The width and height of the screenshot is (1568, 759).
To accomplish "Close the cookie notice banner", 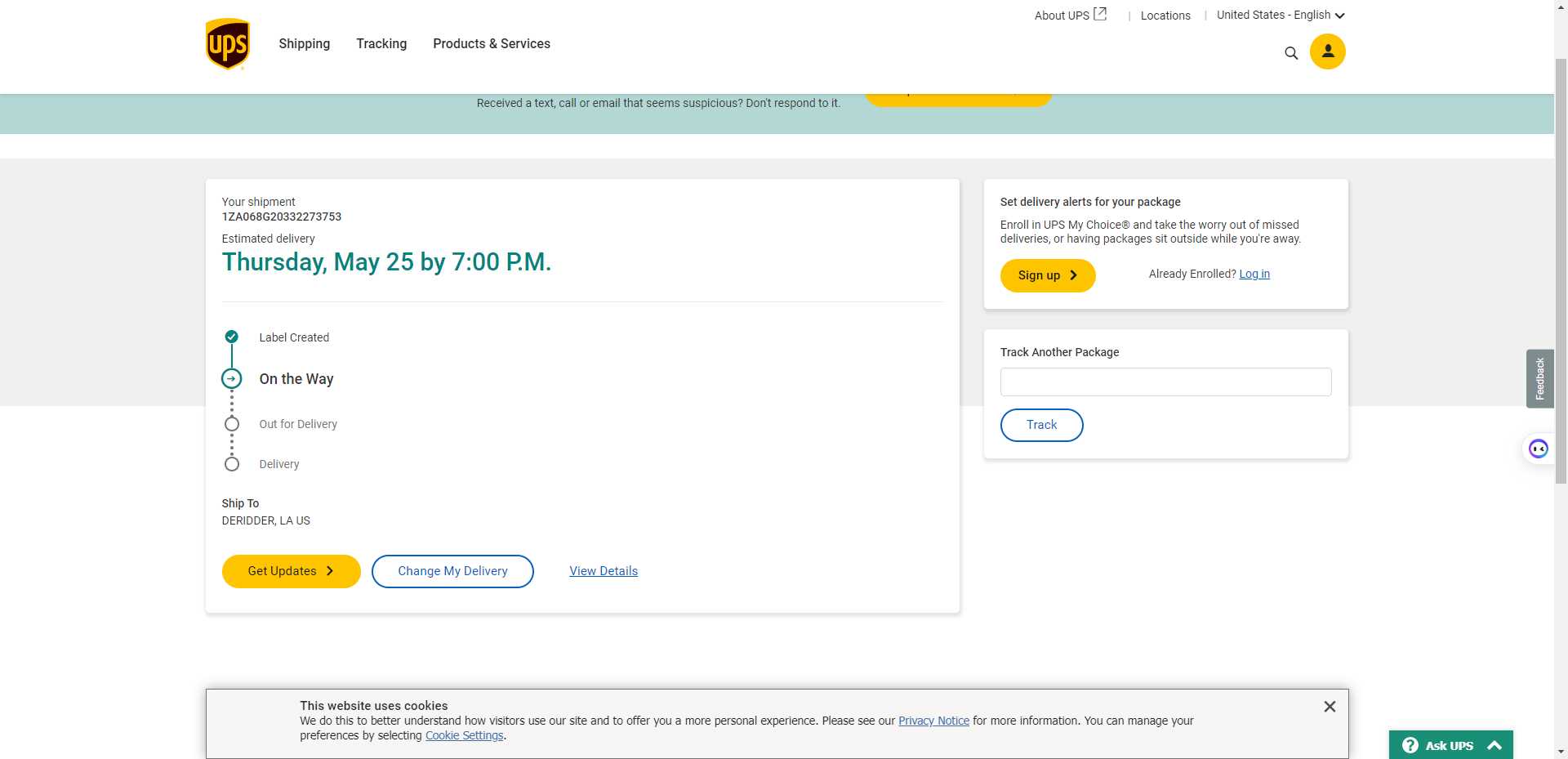I will point(1329,707).
